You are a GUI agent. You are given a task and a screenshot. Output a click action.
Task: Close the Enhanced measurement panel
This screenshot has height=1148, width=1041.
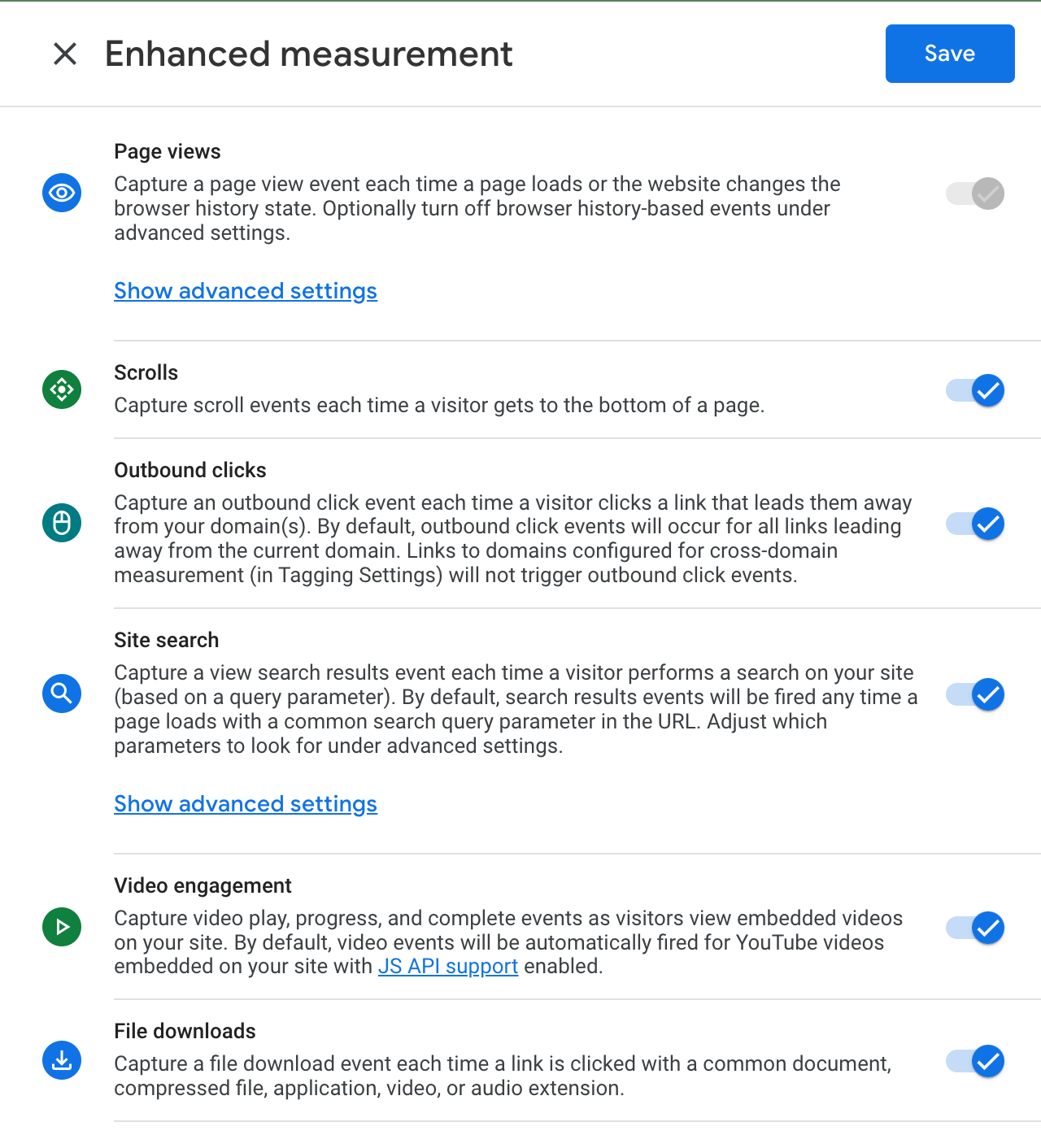[65, 54]
